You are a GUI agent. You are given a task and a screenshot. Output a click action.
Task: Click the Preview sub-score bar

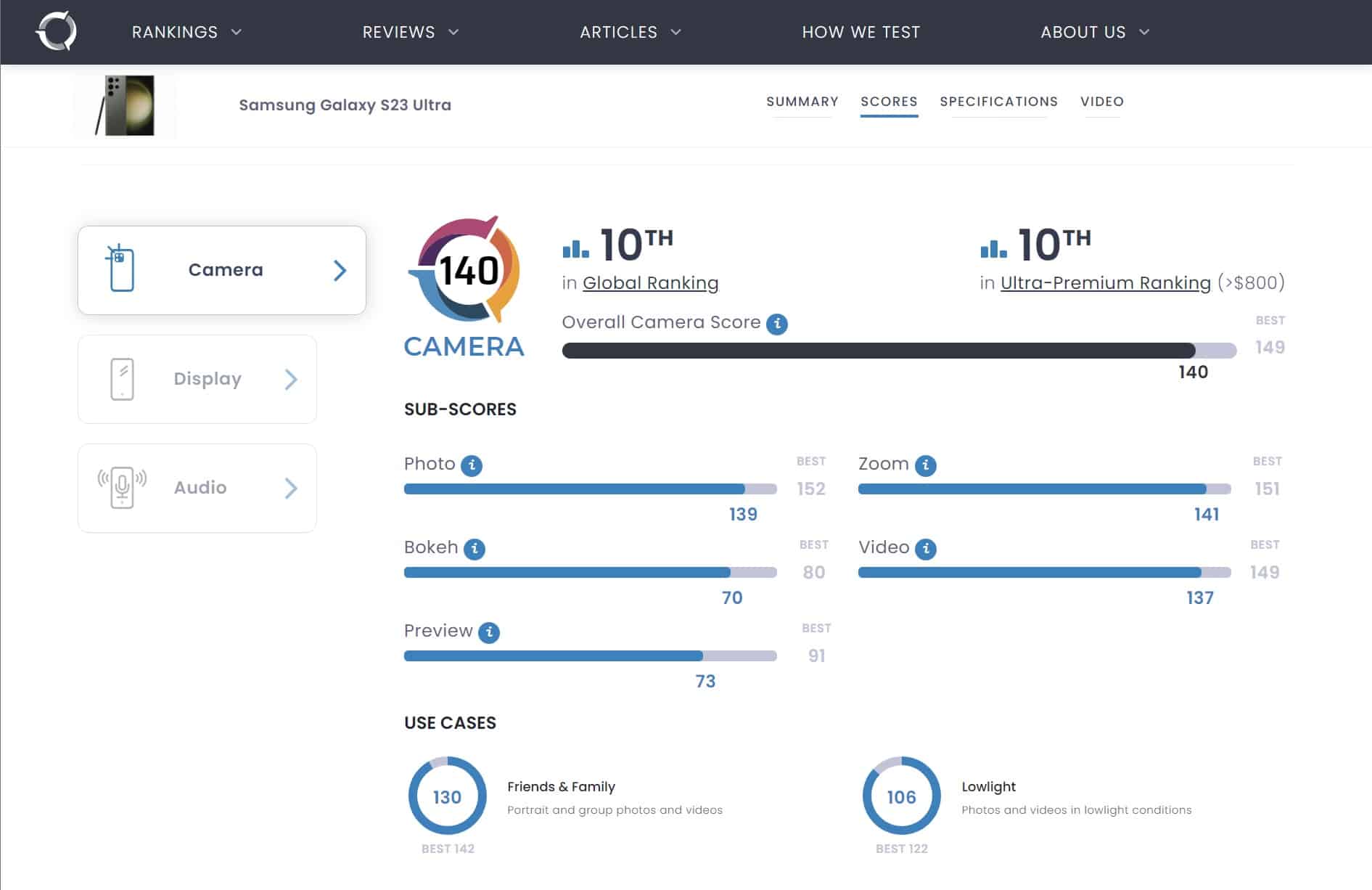[x=590, y=656]
